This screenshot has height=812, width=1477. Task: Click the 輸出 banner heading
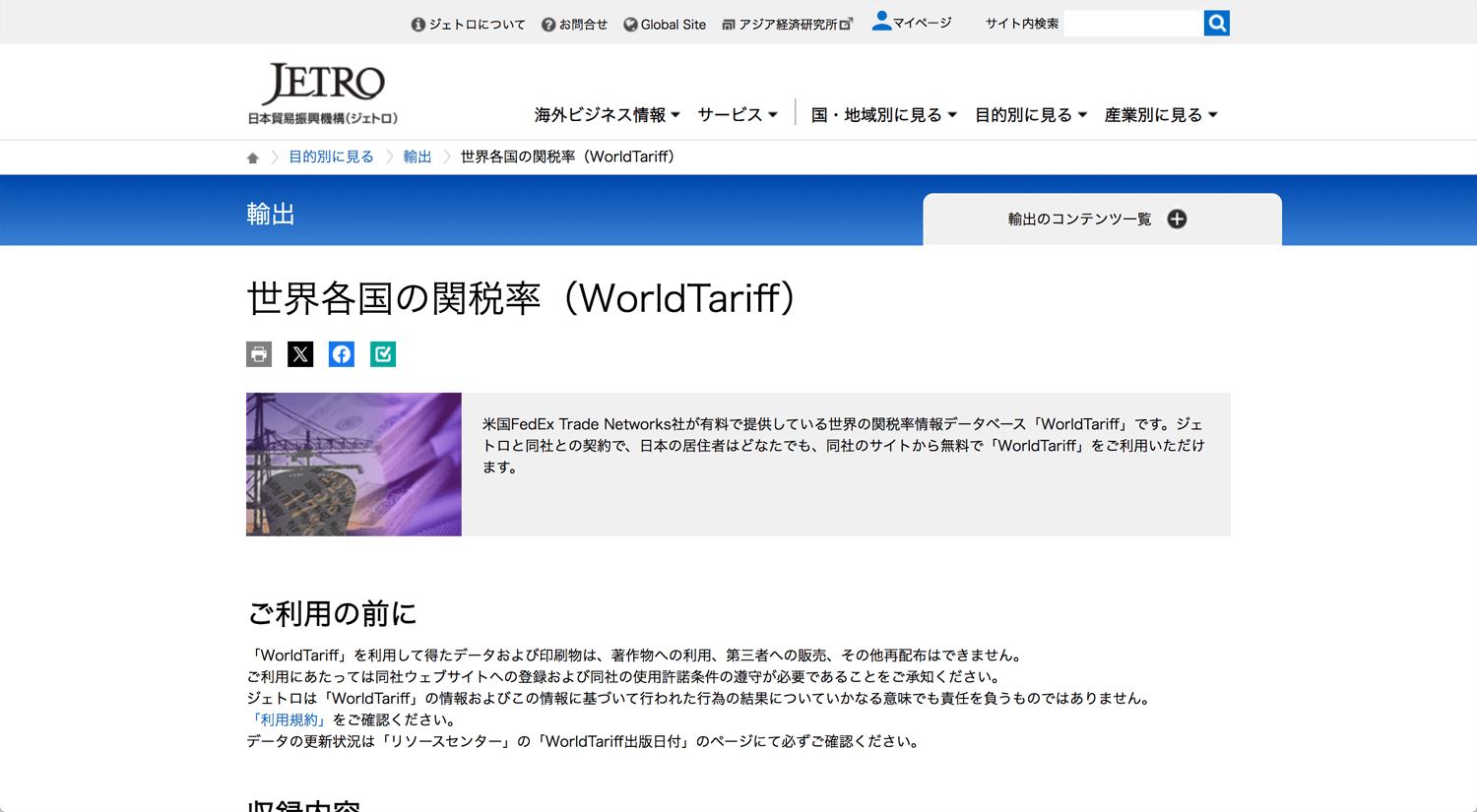pyautogui.click(x=271, y=215)
